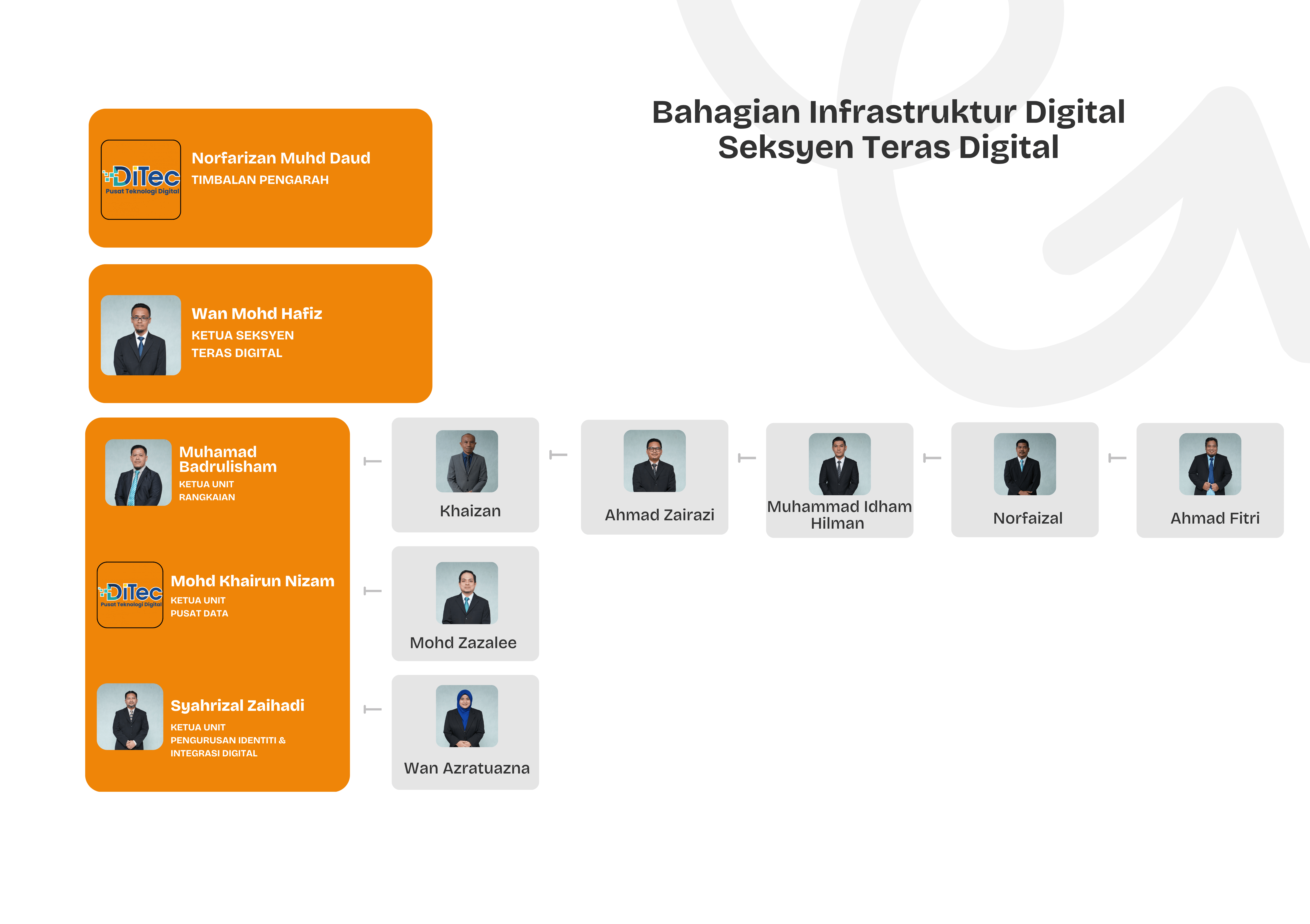Click the name Norfarizan Muhd Daud

click(x=281, y=158)
